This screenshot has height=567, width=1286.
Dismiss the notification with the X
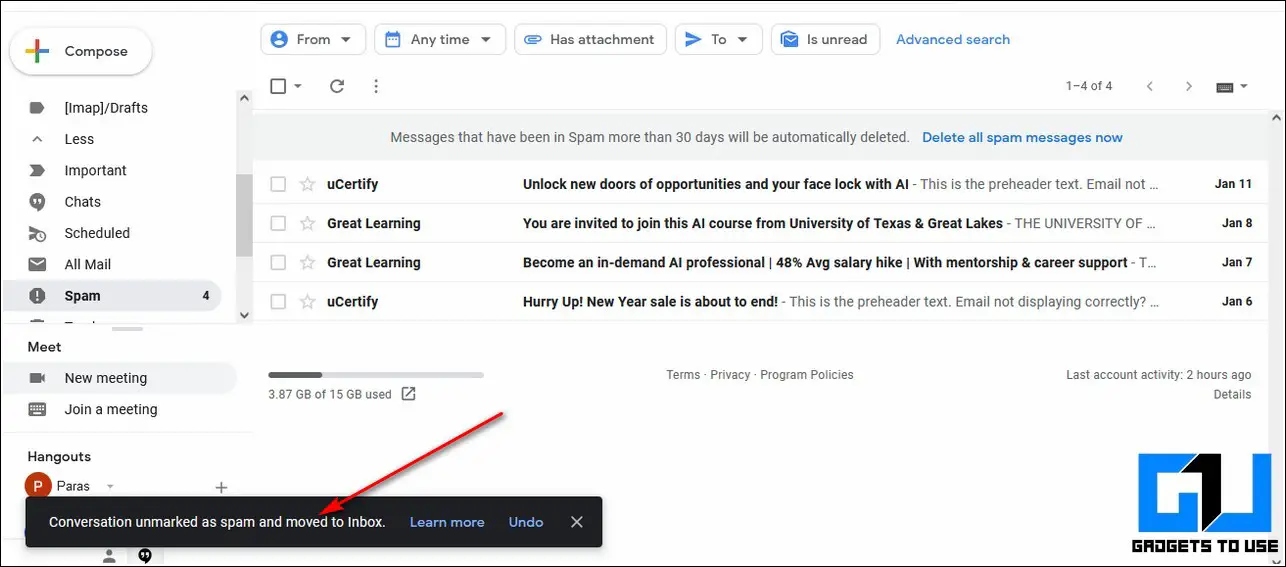[576, 522]
